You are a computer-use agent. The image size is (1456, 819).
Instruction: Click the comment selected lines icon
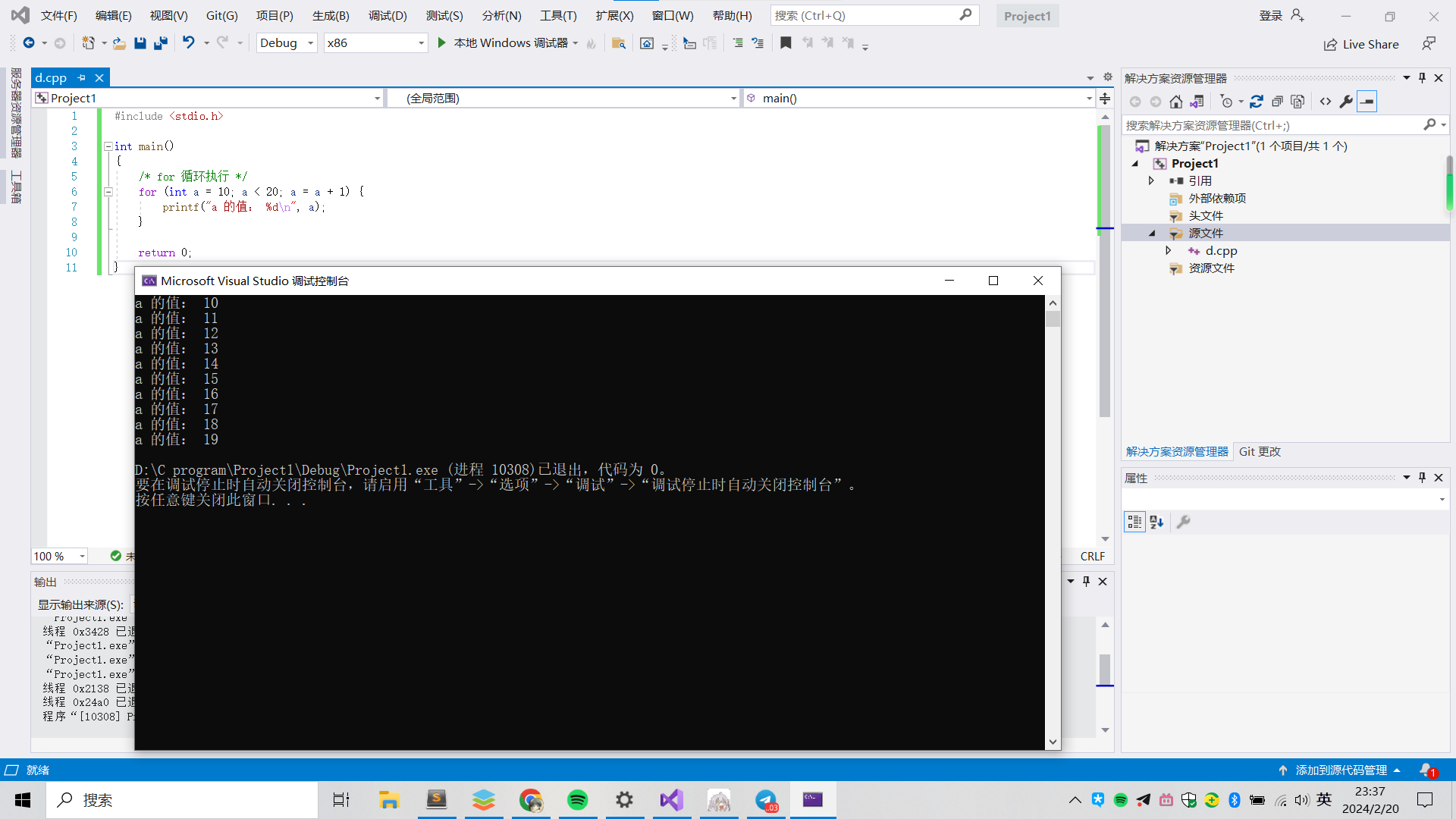pyautogui.click(x=738, y=43)
